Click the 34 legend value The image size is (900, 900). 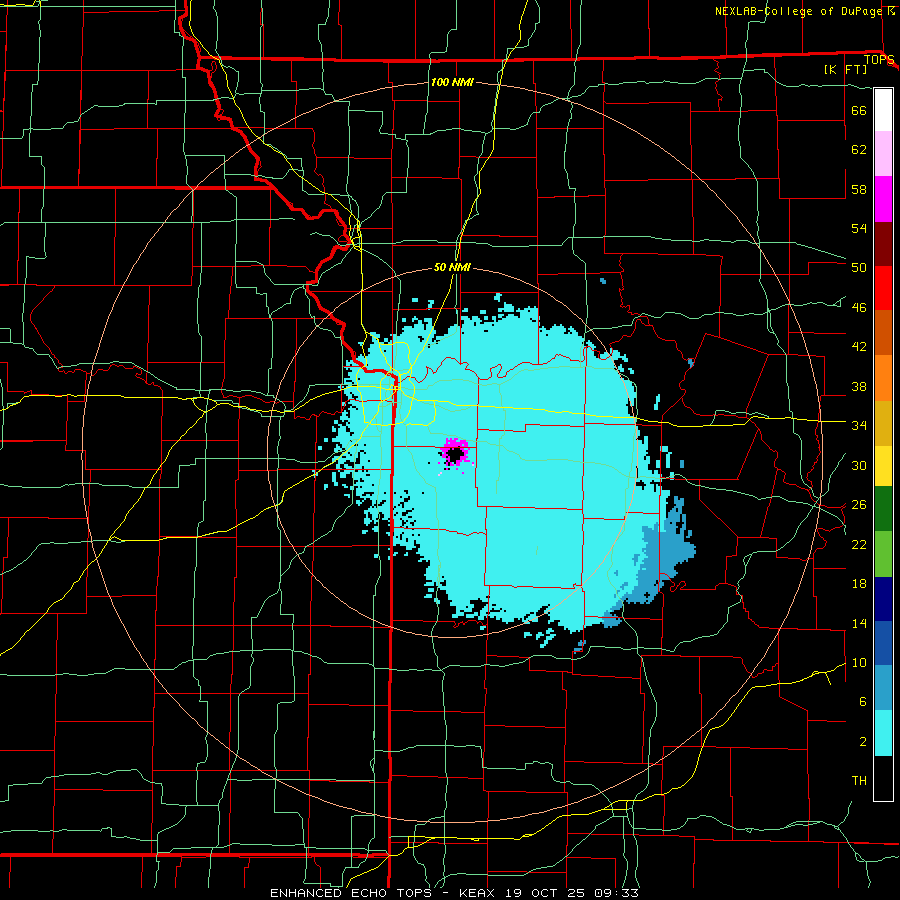point(859,426)
